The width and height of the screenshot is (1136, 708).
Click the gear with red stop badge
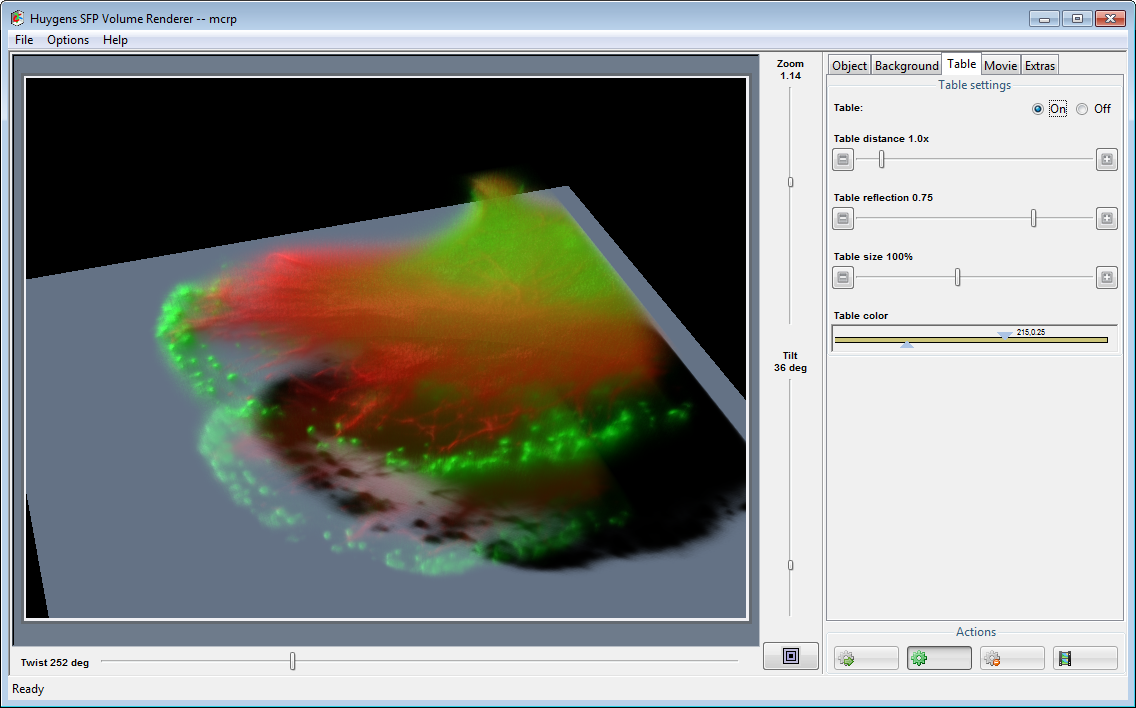[x=1012, y=658]
